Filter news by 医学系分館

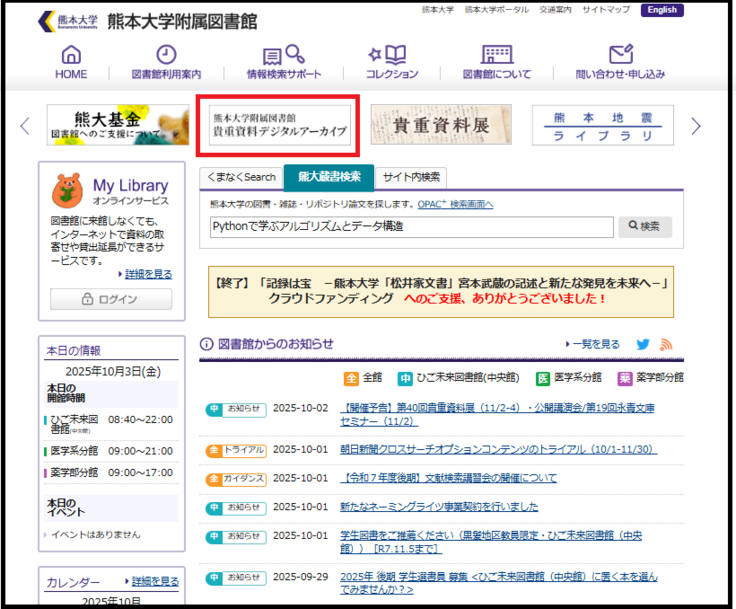[x=568, y=379]
